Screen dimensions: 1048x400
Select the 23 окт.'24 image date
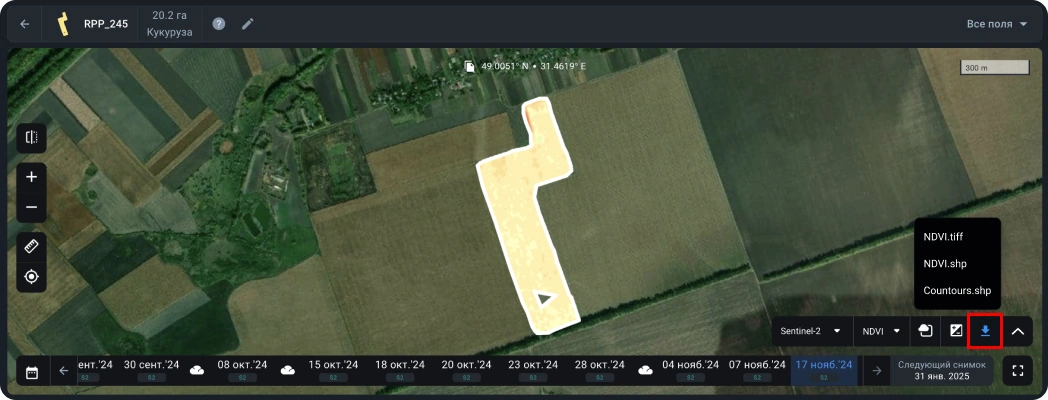[532, 366]
